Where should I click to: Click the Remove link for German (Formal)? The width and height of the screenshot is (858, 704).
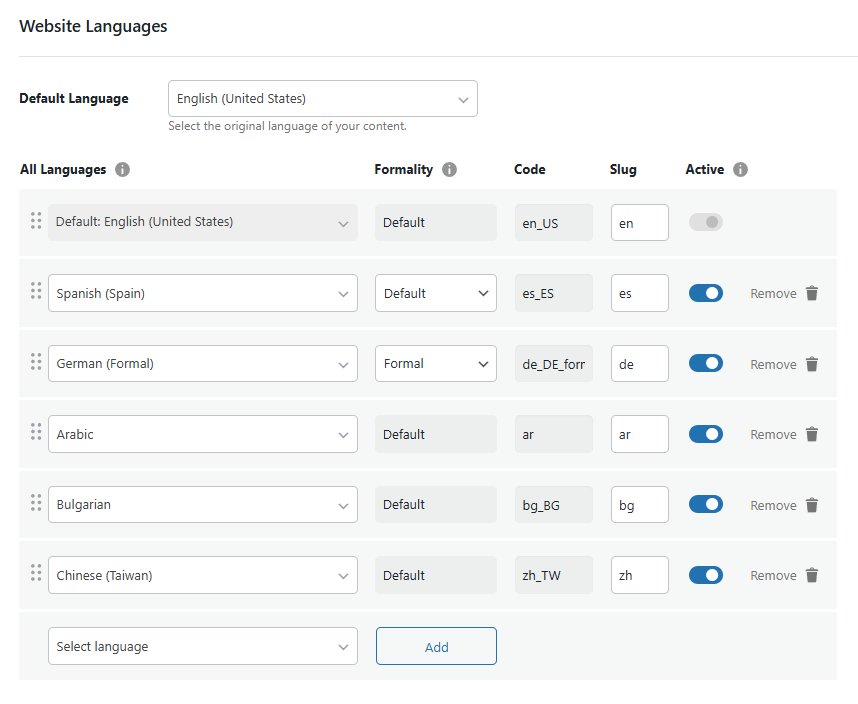point(773,364)
